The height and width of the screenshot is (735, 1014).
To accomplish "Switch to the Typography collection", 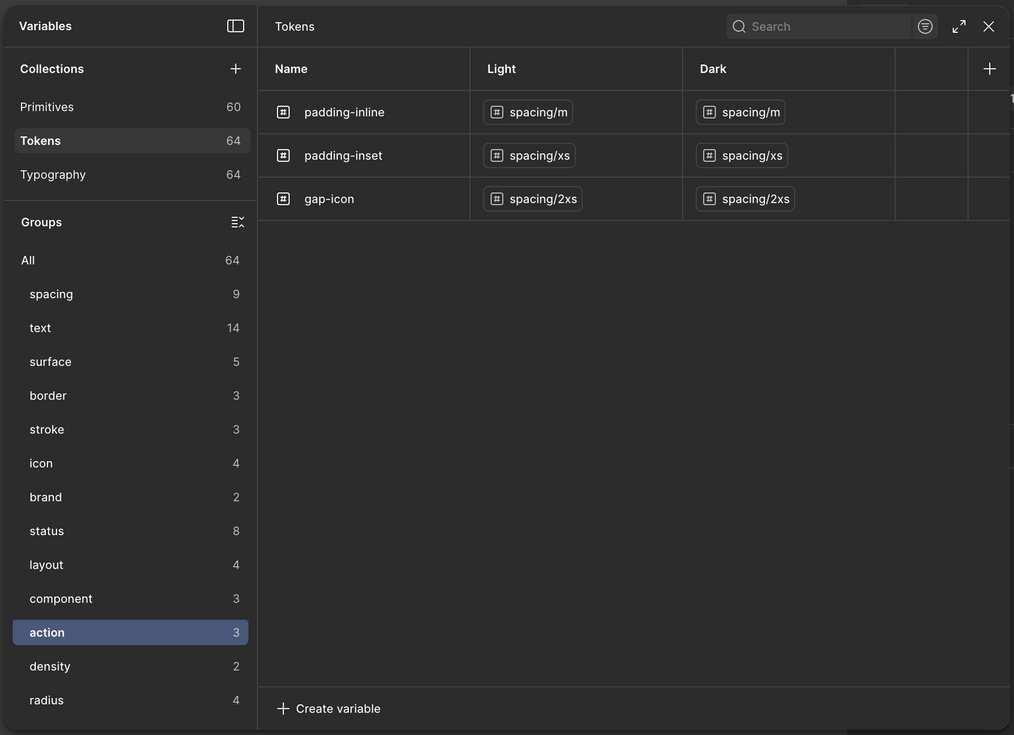I will click(x=53, y=175).
